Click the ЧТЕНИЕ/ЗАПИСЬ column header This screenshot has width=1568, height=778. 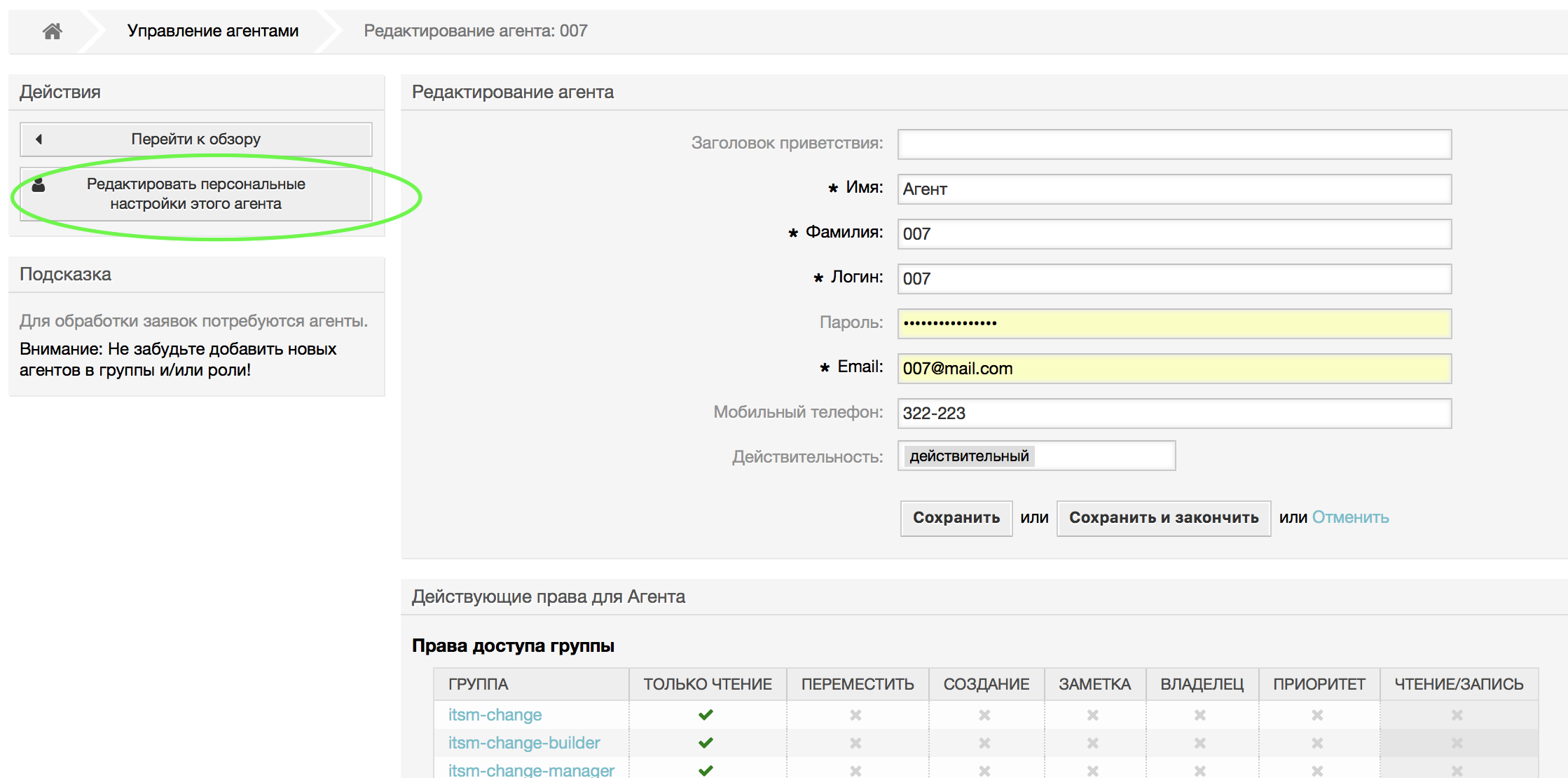coord(1459,684)
